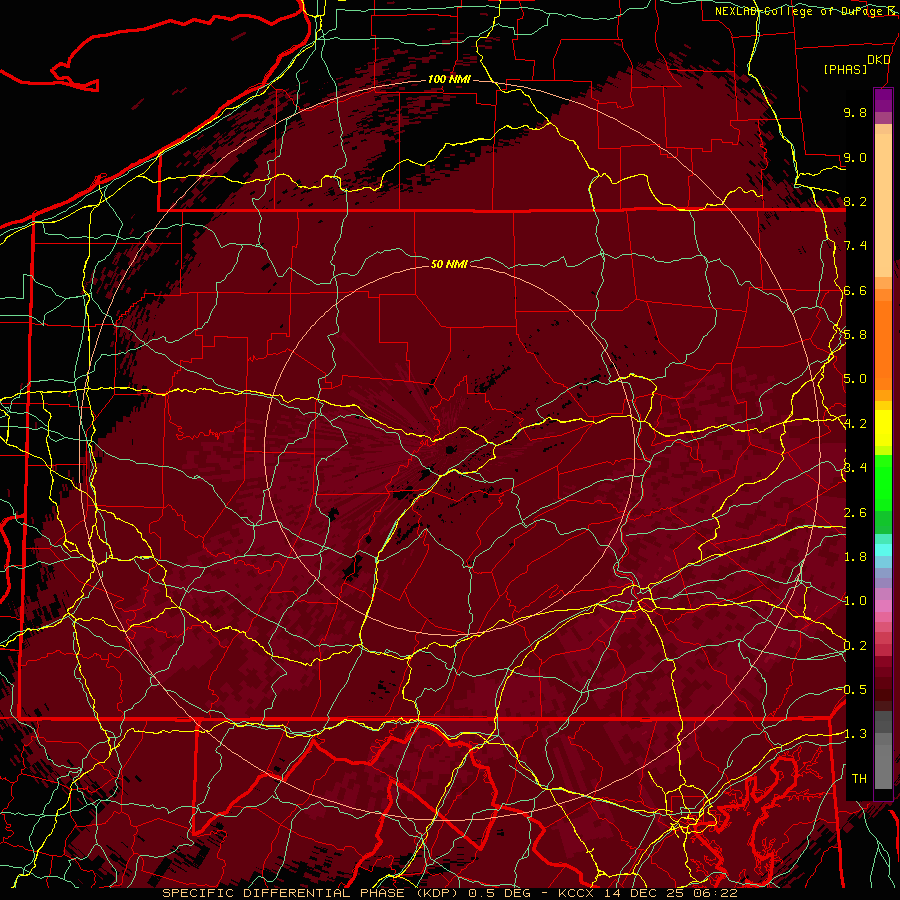Click the yellow segment of the color bar
Image resolution: width=900 pixels, height=900 pixels.
click(x=883, y=428)
